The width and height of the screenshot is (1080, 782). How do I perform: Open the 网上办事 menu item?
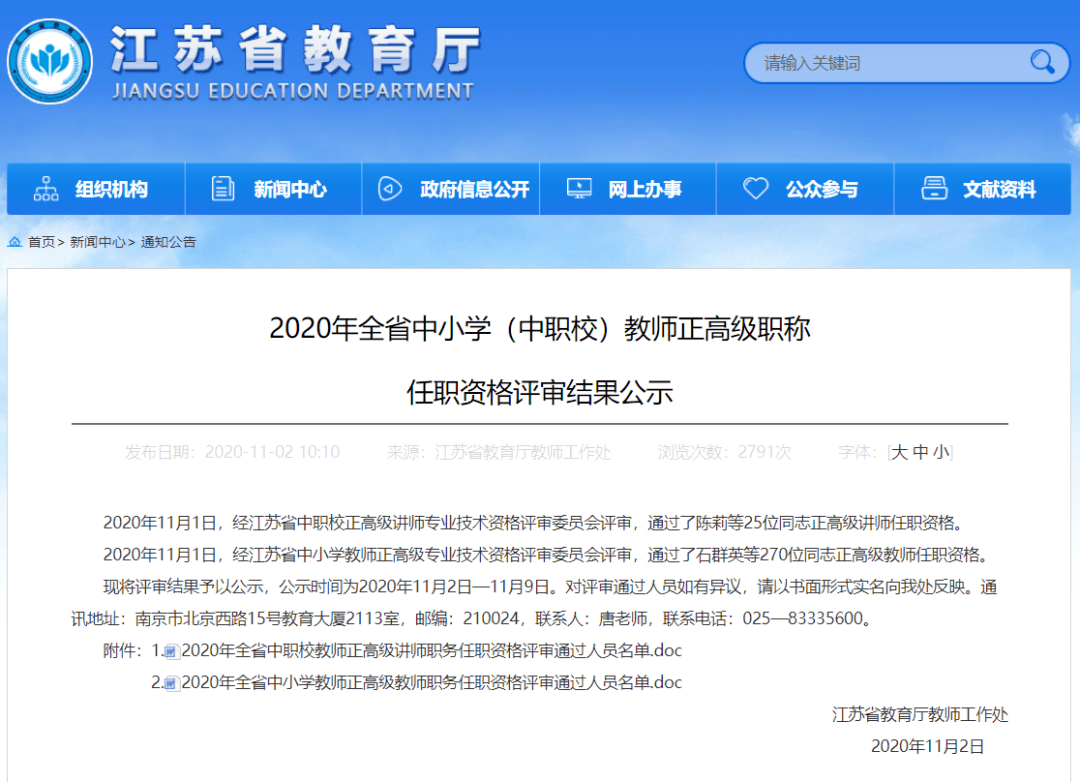coord(645,189)
